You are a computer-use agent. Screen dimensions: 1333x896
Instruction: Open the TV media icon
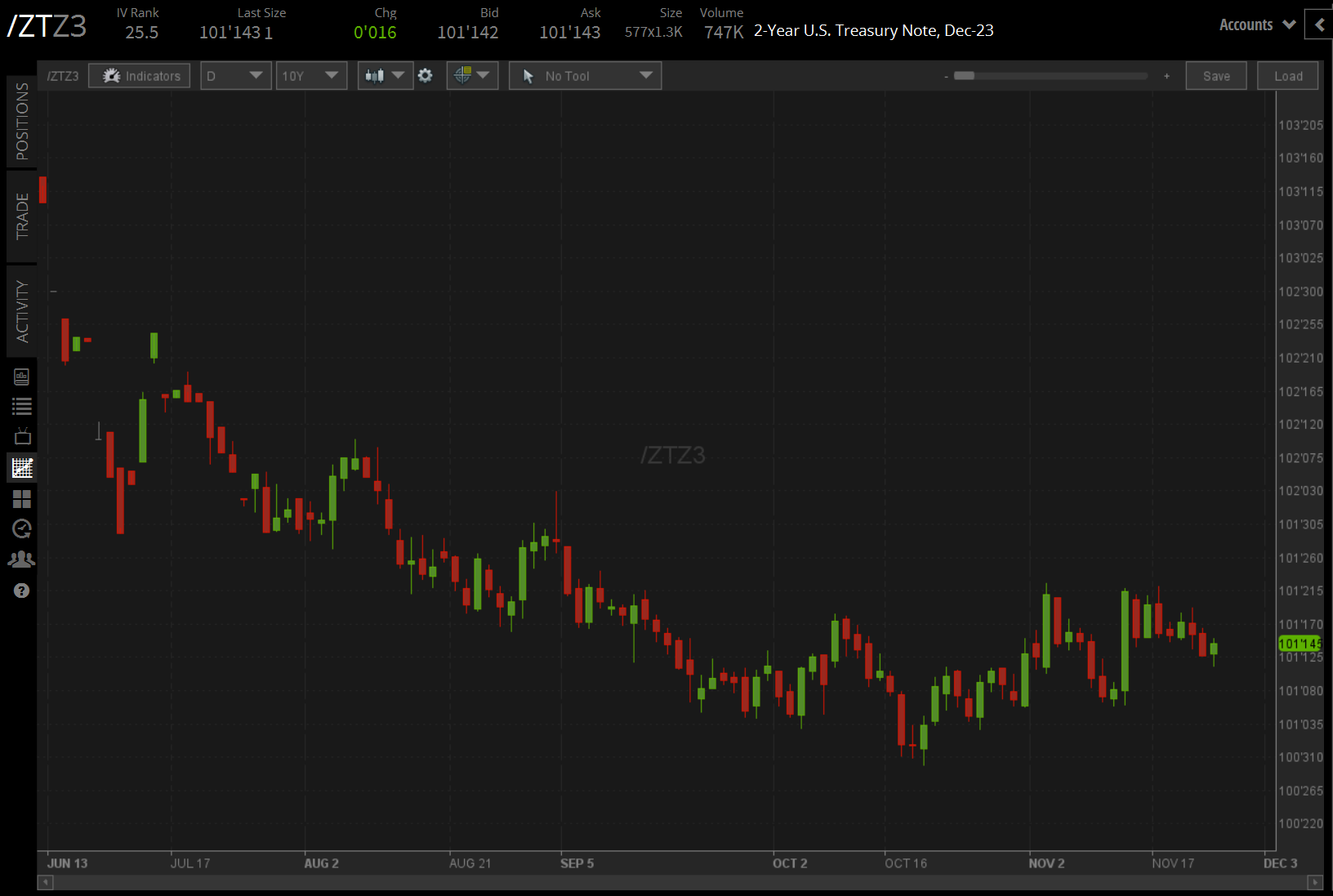point(22,436)
